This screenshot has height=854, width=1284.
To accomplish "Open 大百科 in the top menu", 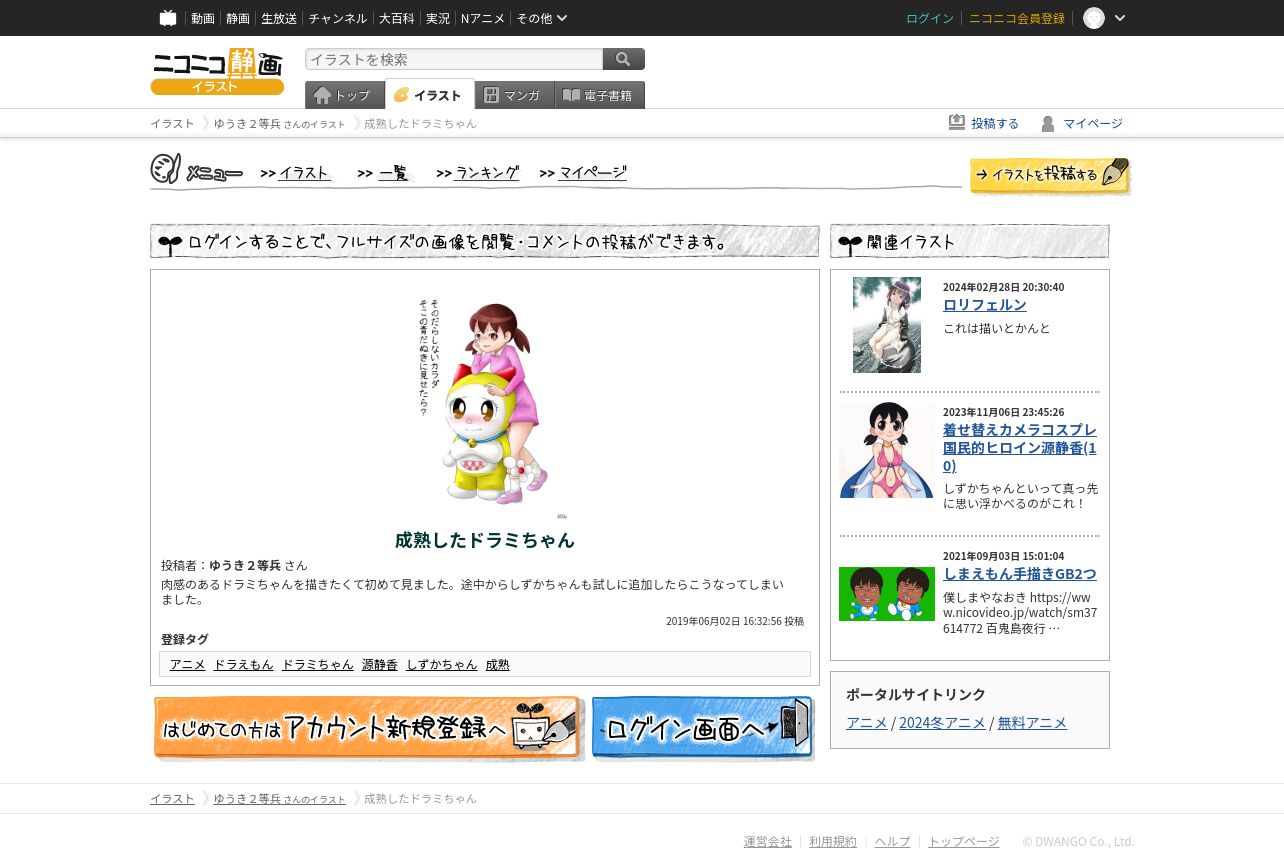I will click(x=396, y=18).
